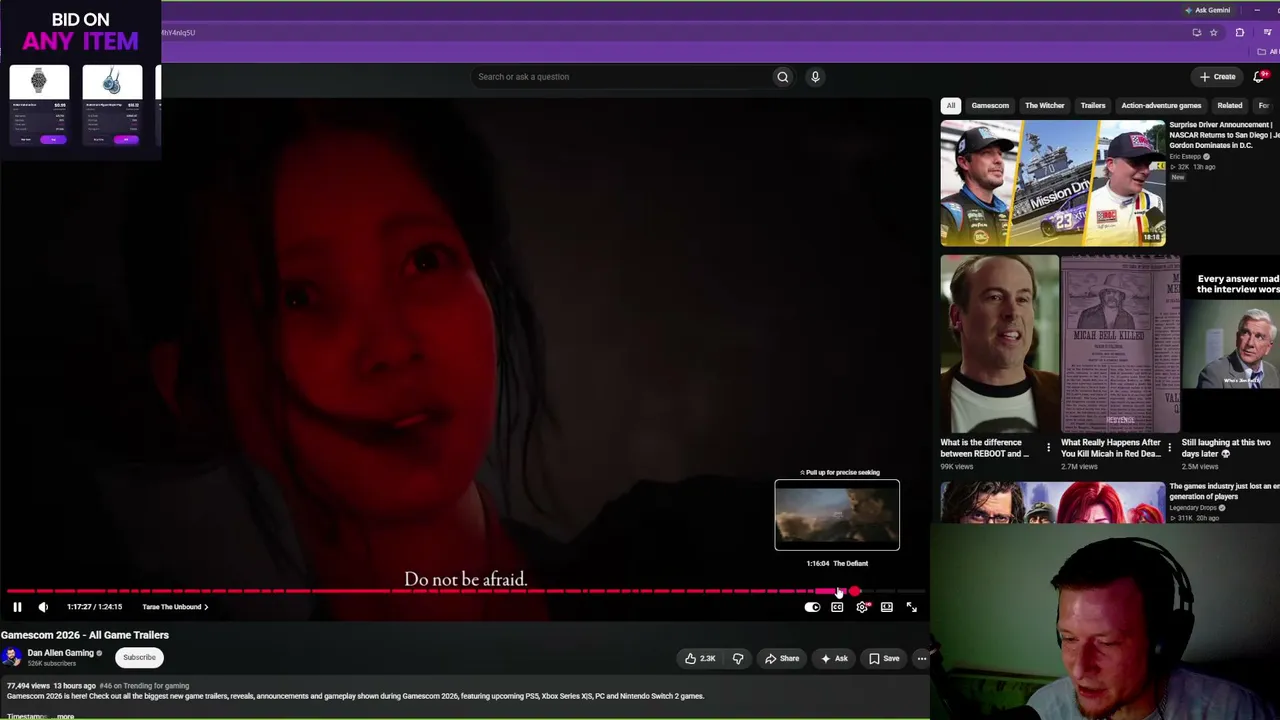Select the All filter chip

pos(951,105)
